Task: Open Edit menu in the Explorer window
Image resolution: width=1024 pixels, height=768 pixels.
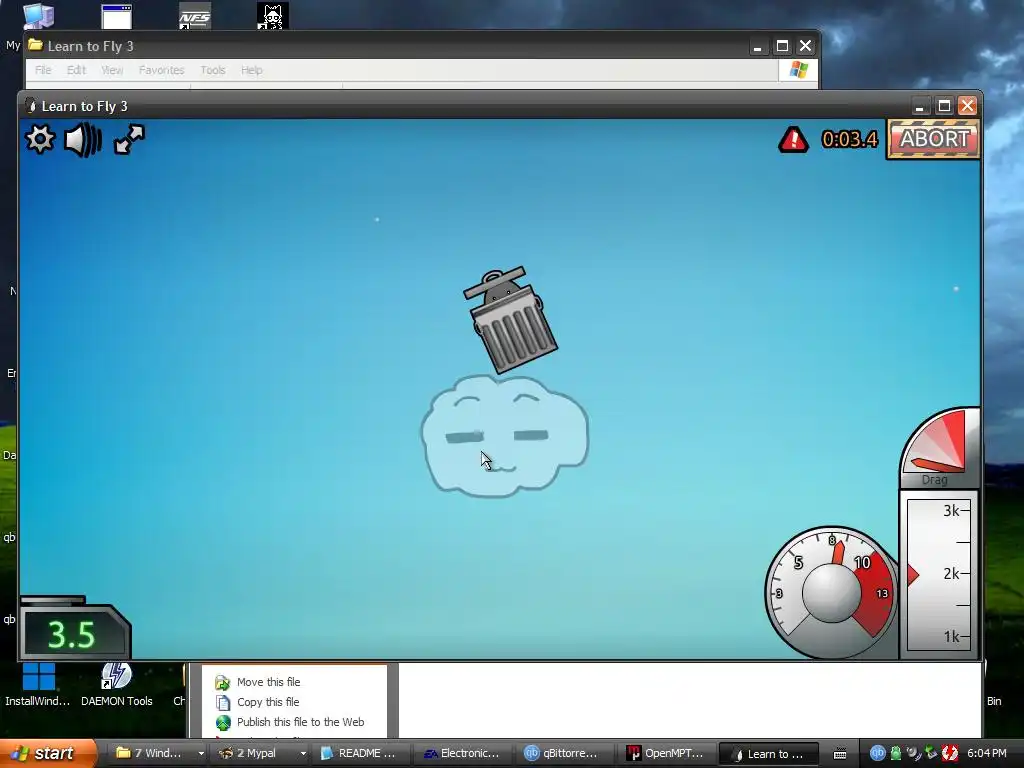Action: (x=76, y=70)
